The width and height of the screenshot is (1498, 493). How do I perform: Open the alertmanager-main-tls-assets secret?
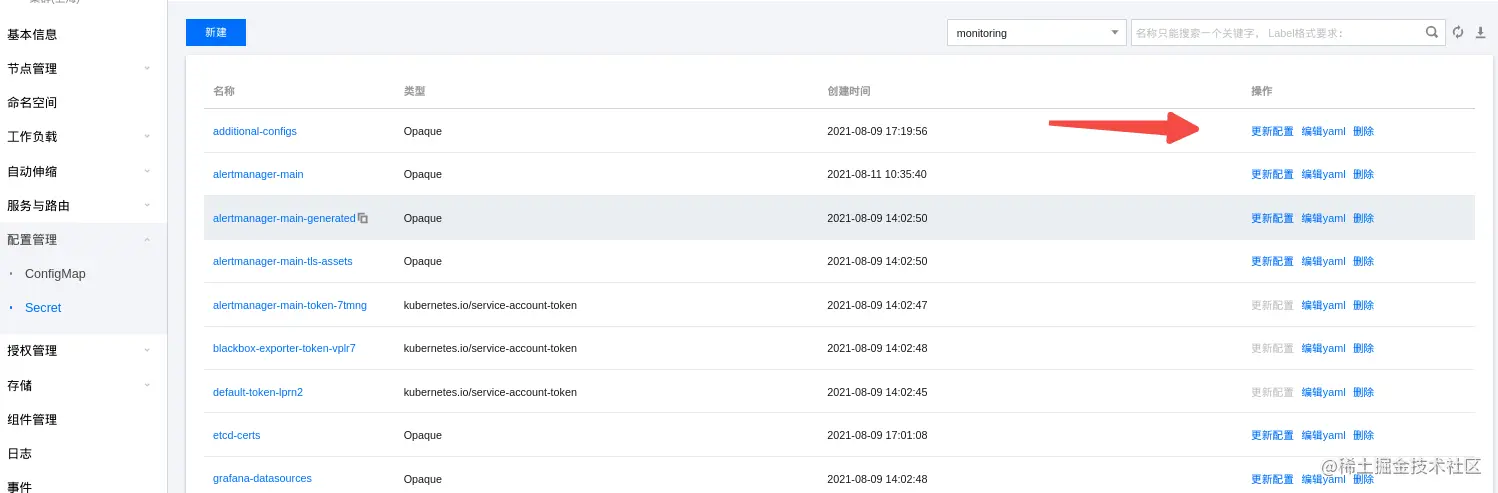(283, 261)
